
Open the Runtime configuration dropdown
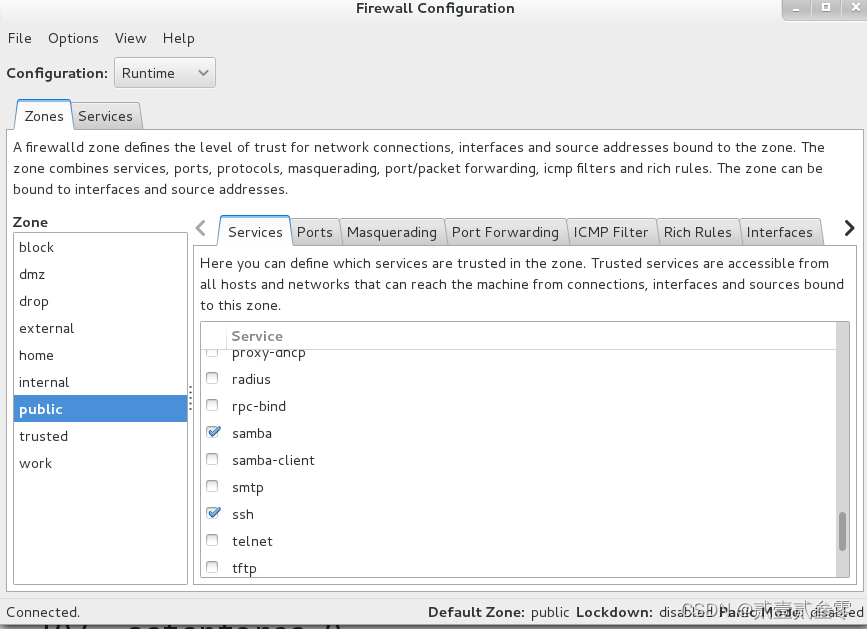(x=164, y=72)
